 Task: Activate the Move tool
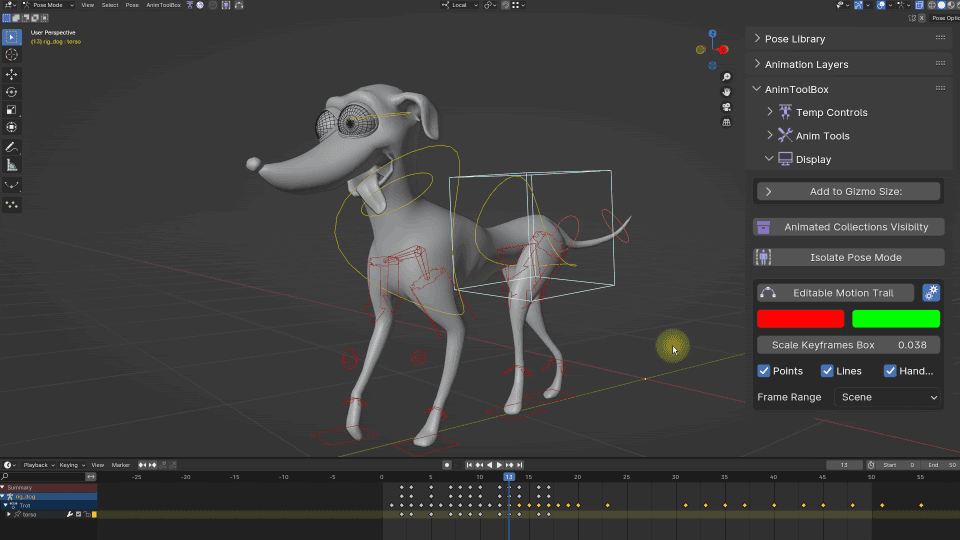coord(12,75)
